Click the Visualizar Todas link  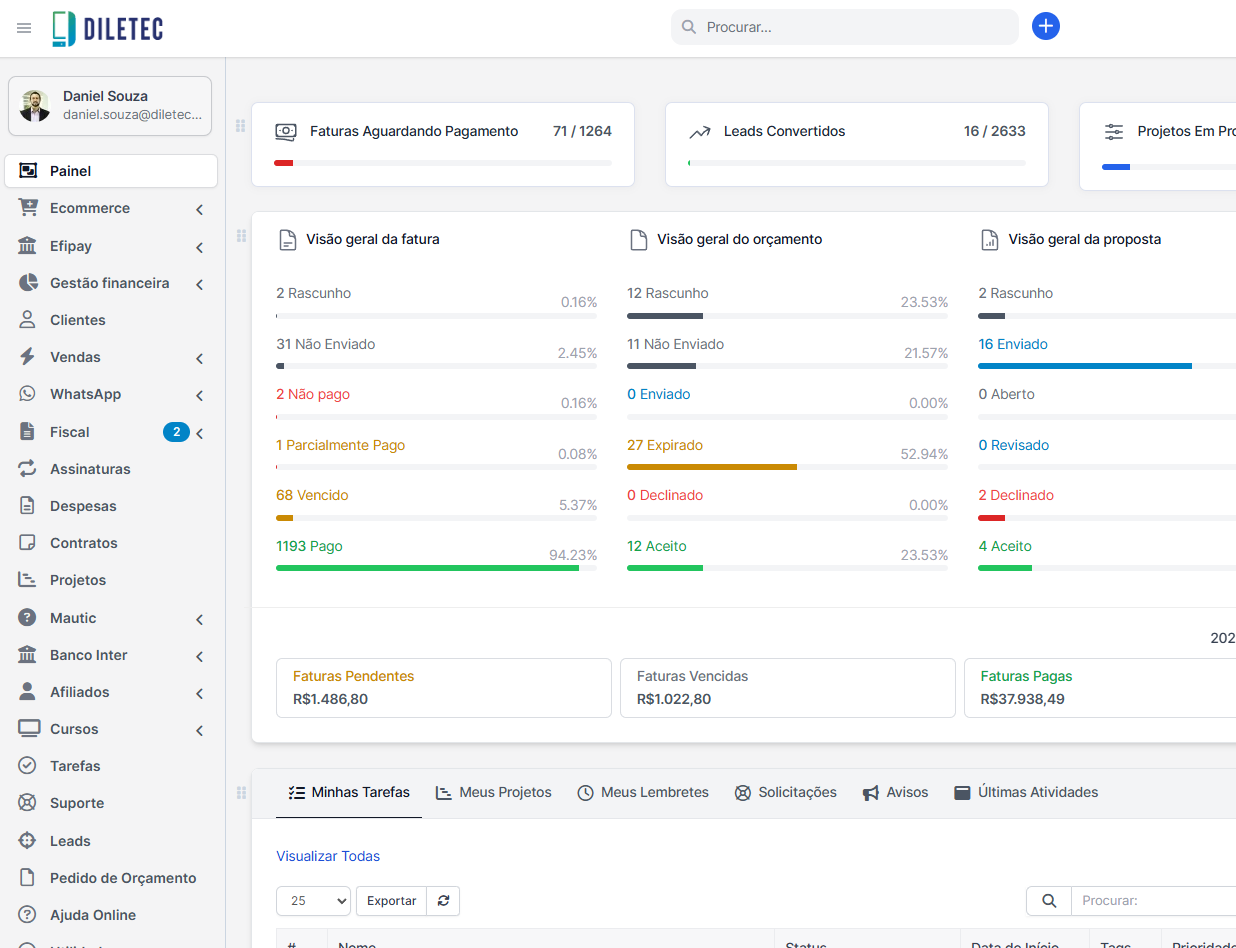pos(328,856)
